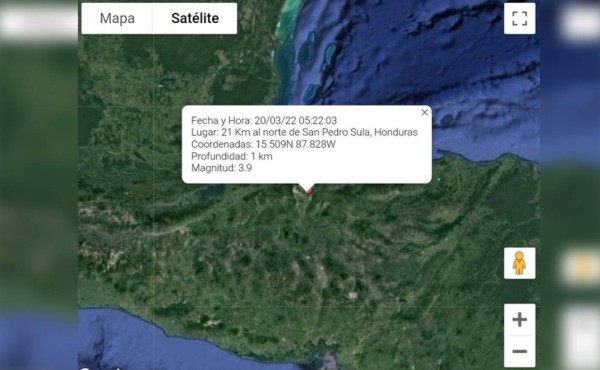This screenshot has width=600, height=370.
Task: Close the earthquake info popup
Action: pos(424,112)
